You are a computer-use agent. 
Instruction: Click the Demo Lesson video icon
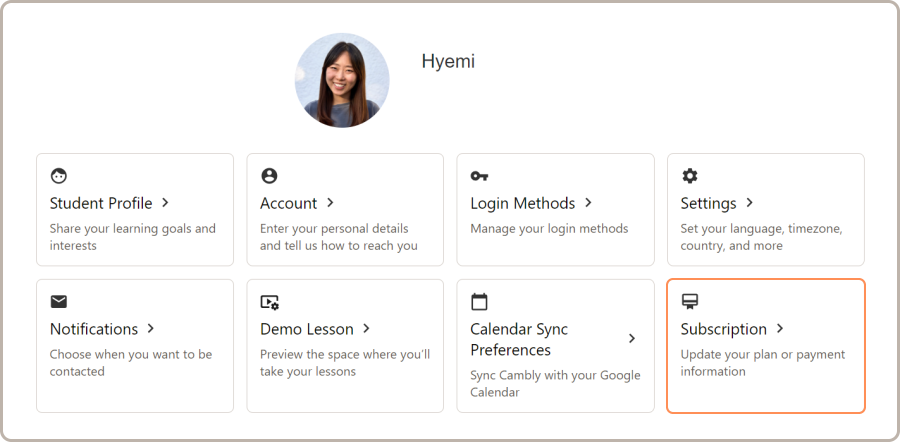click(x=269, y=302)
